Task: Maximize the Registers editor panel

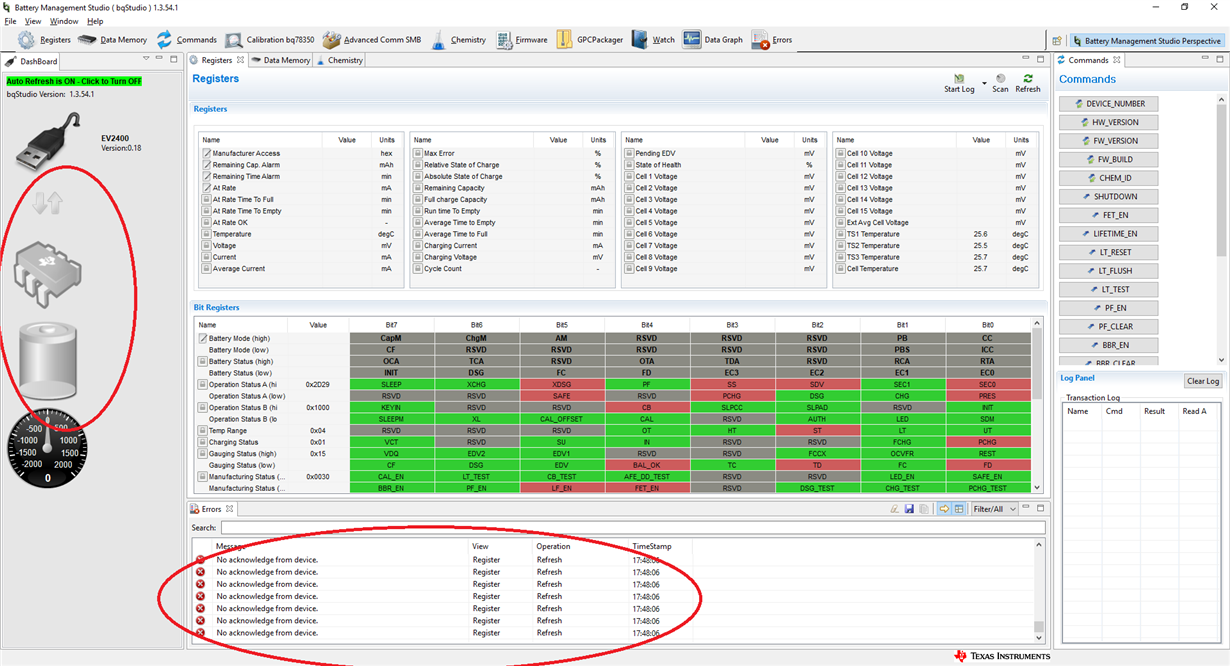Action: [1041, 60]
